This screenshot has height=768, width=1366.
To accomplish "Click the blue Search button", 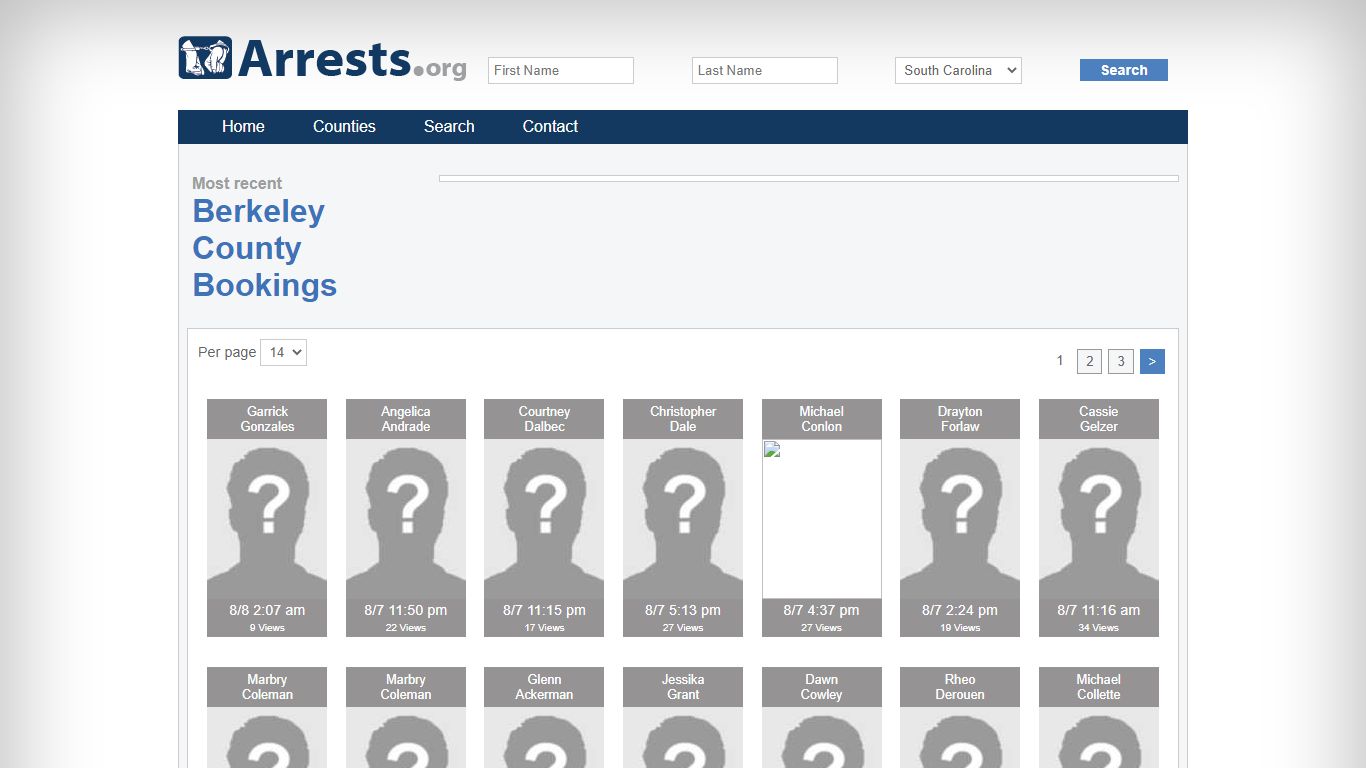I will [1124, 70].
